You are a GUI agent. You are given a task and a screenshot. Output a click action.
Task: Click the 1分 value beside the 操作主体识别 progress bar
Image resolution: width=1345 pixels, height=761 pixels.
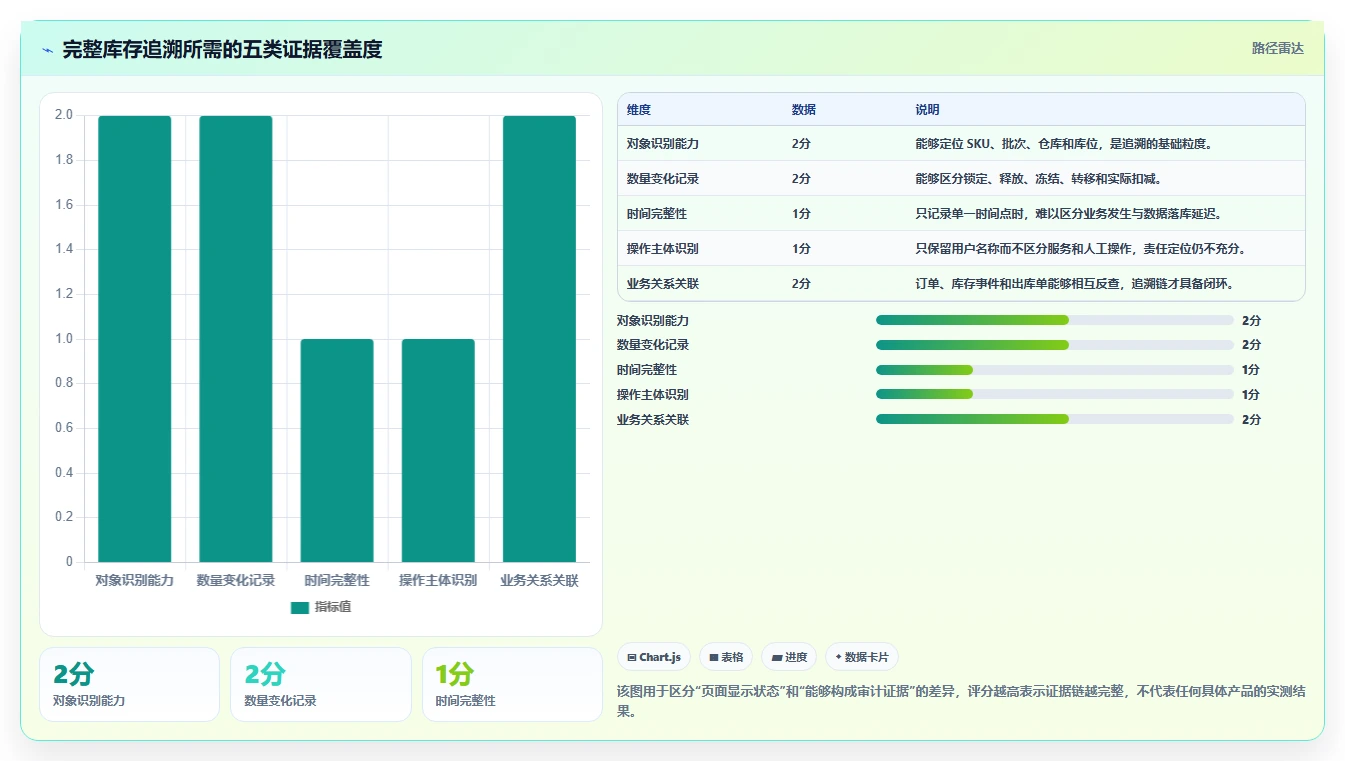[1251, 394]
